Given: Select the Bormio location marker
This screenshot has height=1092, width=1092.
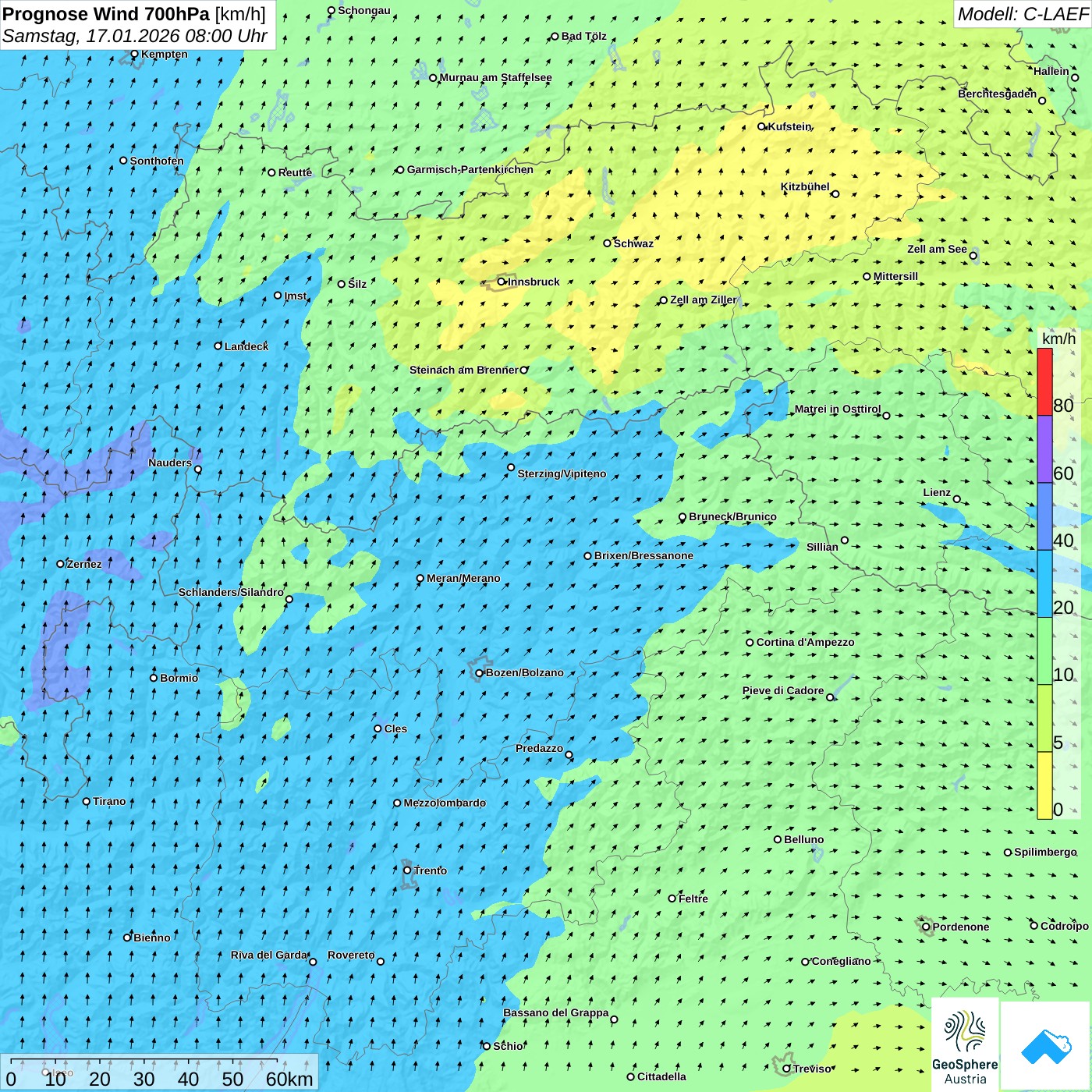Looking at the screenshot, I should tap(154, 678).
